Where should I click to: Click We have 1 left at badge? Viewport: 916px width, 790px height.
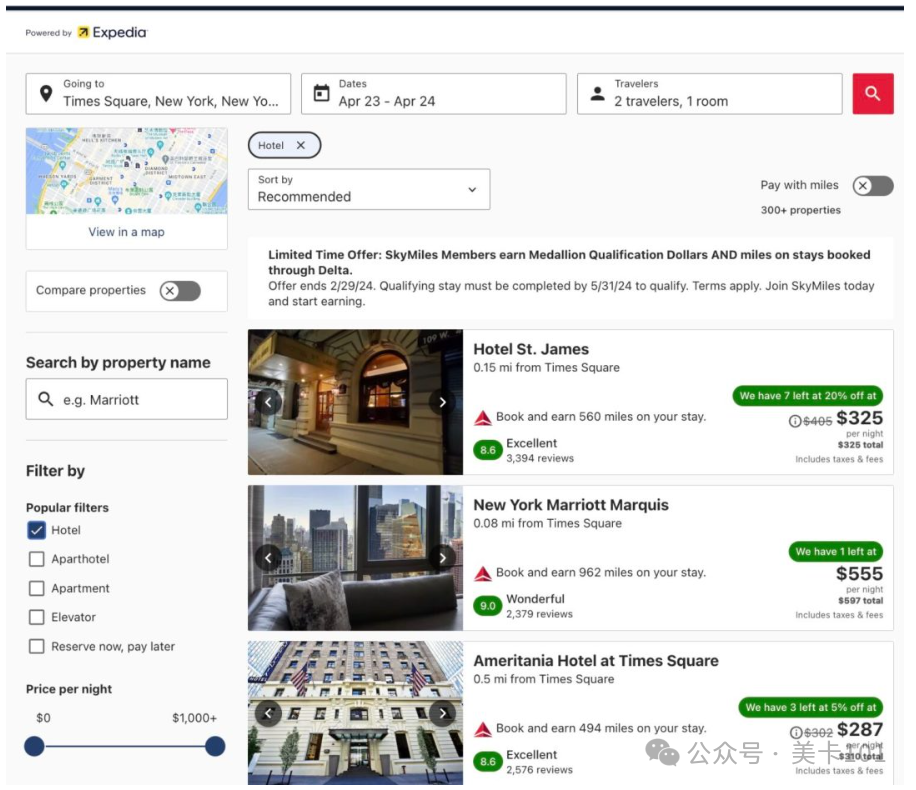(x=836, y=552)
